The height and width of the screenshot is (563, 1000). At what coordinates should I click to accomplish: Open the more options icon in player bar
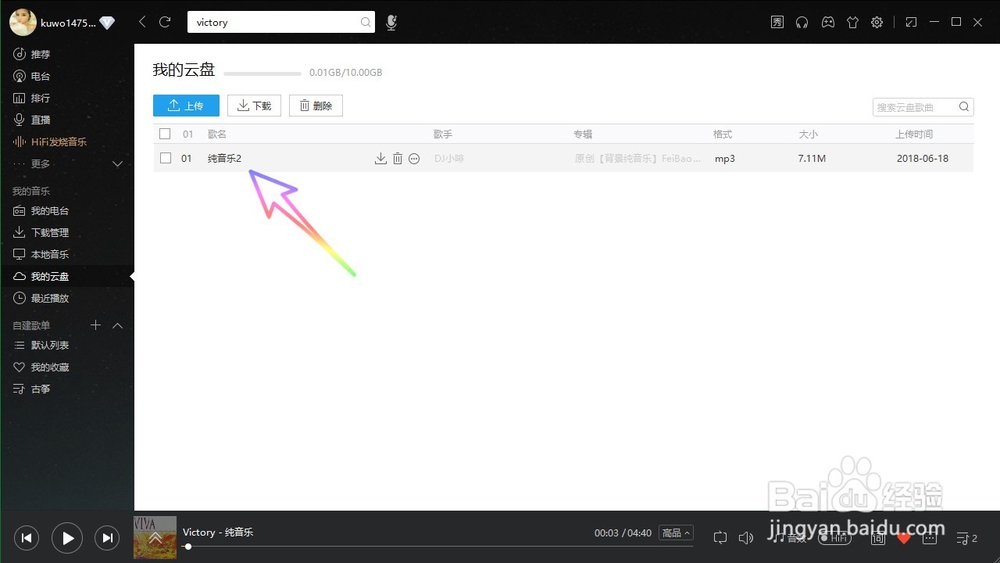click(x=930, y=537)
